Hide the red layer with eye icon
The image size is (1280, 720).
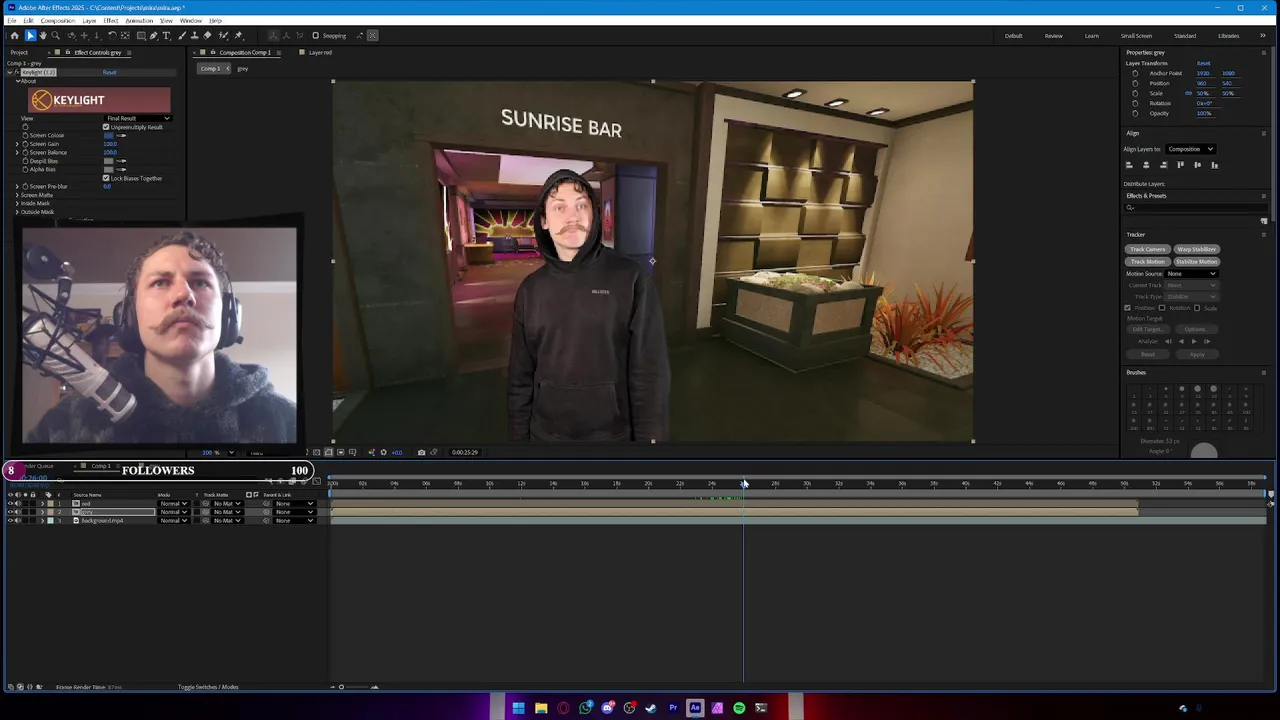[x=11, y=503]
